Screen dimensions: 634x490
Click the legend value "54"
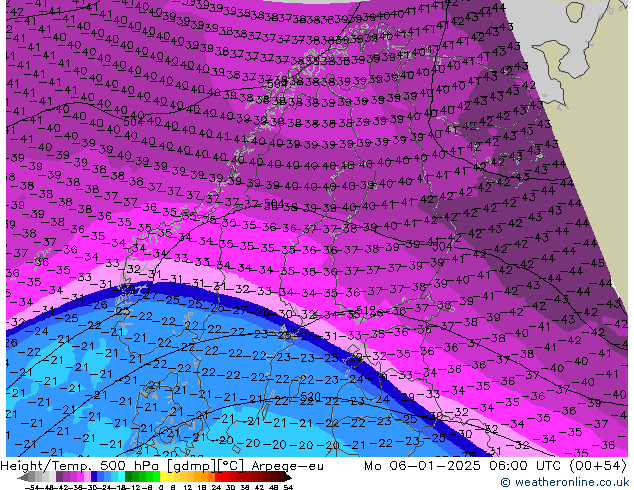pos(288,488)
